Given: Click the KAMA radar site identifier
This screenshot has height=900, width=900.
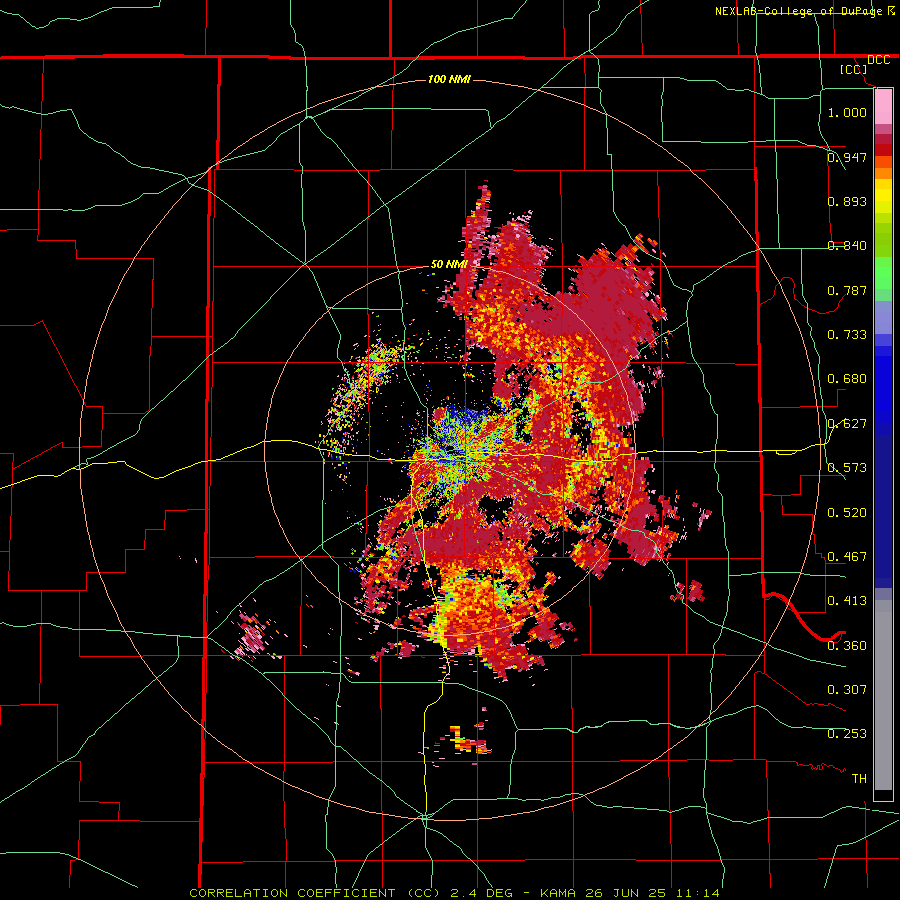Looking at the screenshot, I should pyautogui.click(x=557, y=893).
